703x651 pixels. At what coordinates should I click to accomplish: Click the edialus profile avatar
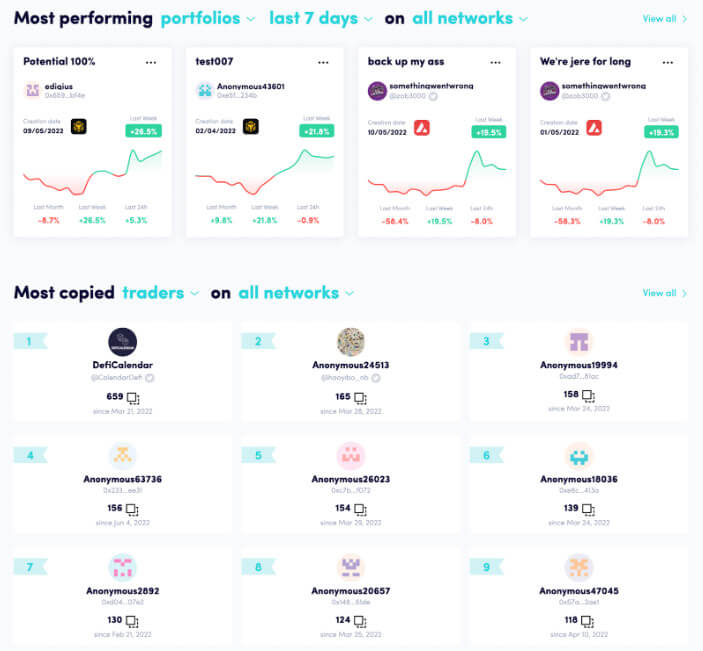tap(32, 91)
